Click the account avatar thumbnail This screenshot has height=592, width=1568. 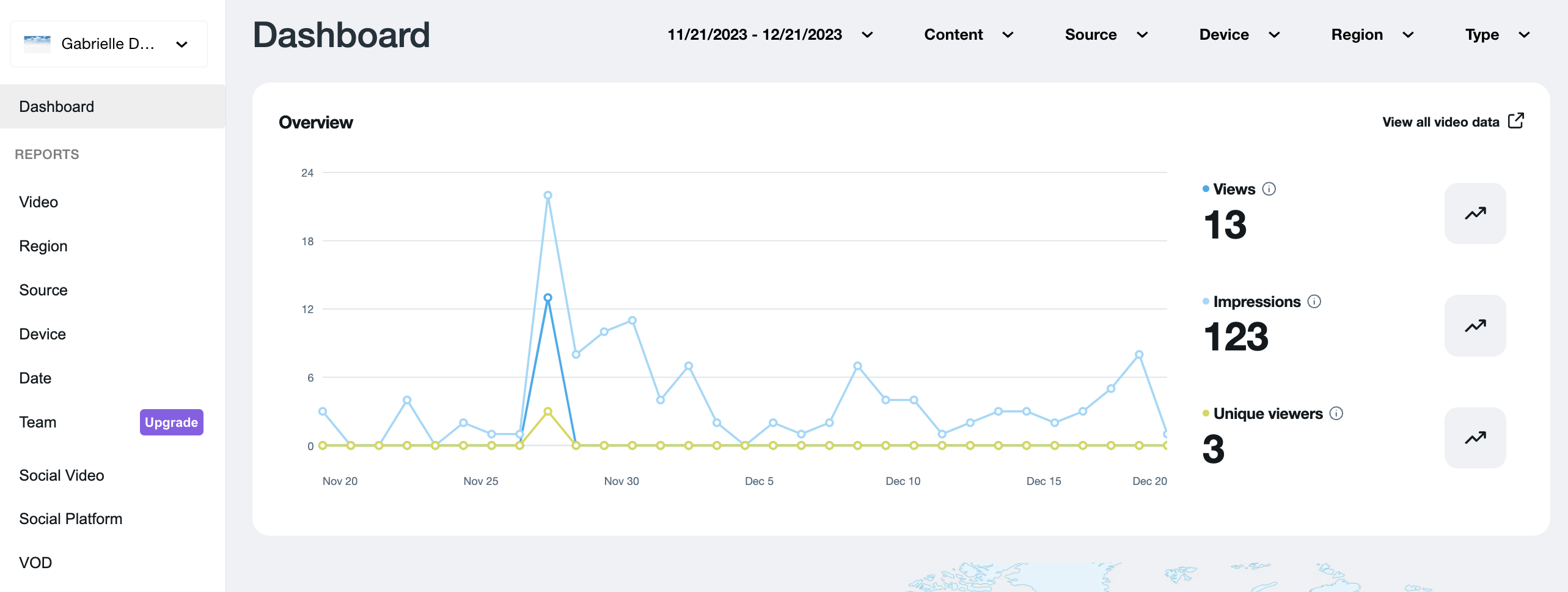click(37, 44)
